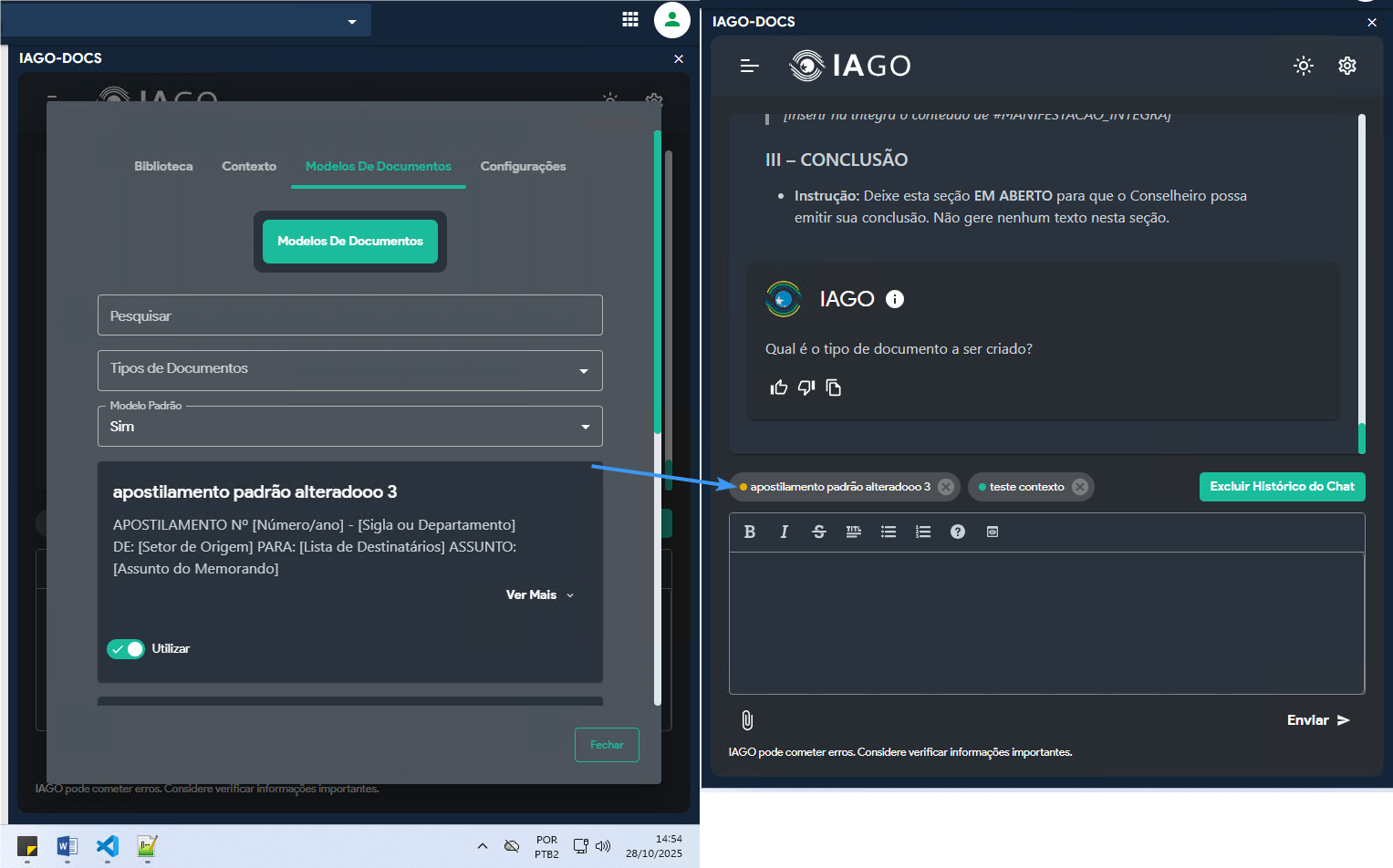Open the Configurações tab
Screen dimensions: 1393x868
523,166
